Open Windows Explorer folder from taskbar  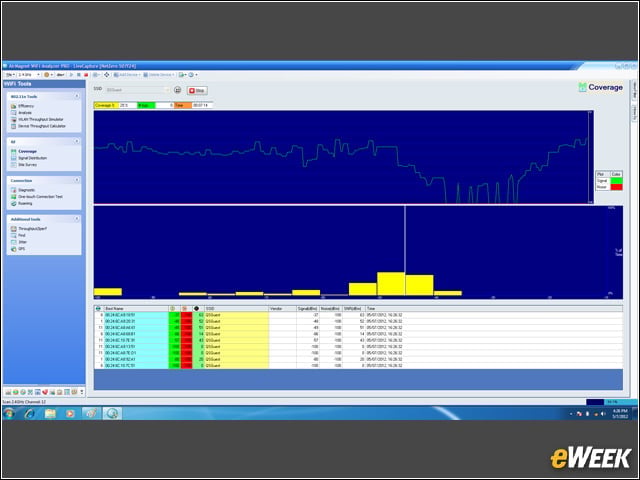50,413
